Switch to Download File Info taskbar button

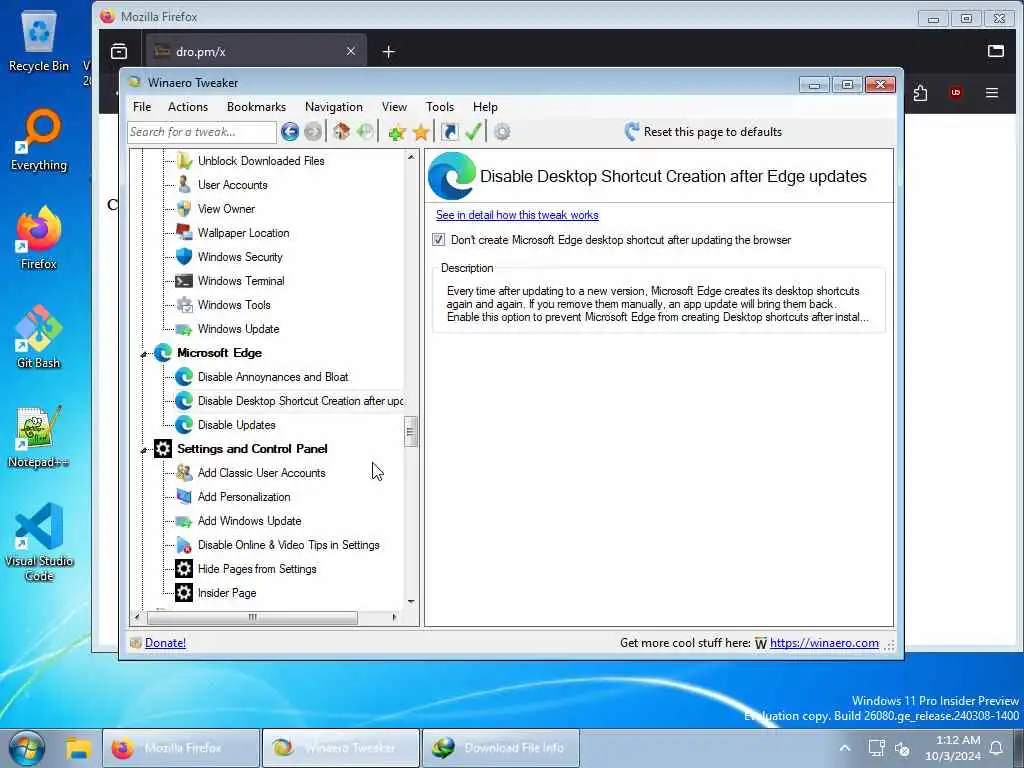pyautogui.click(x=501, y=748)
